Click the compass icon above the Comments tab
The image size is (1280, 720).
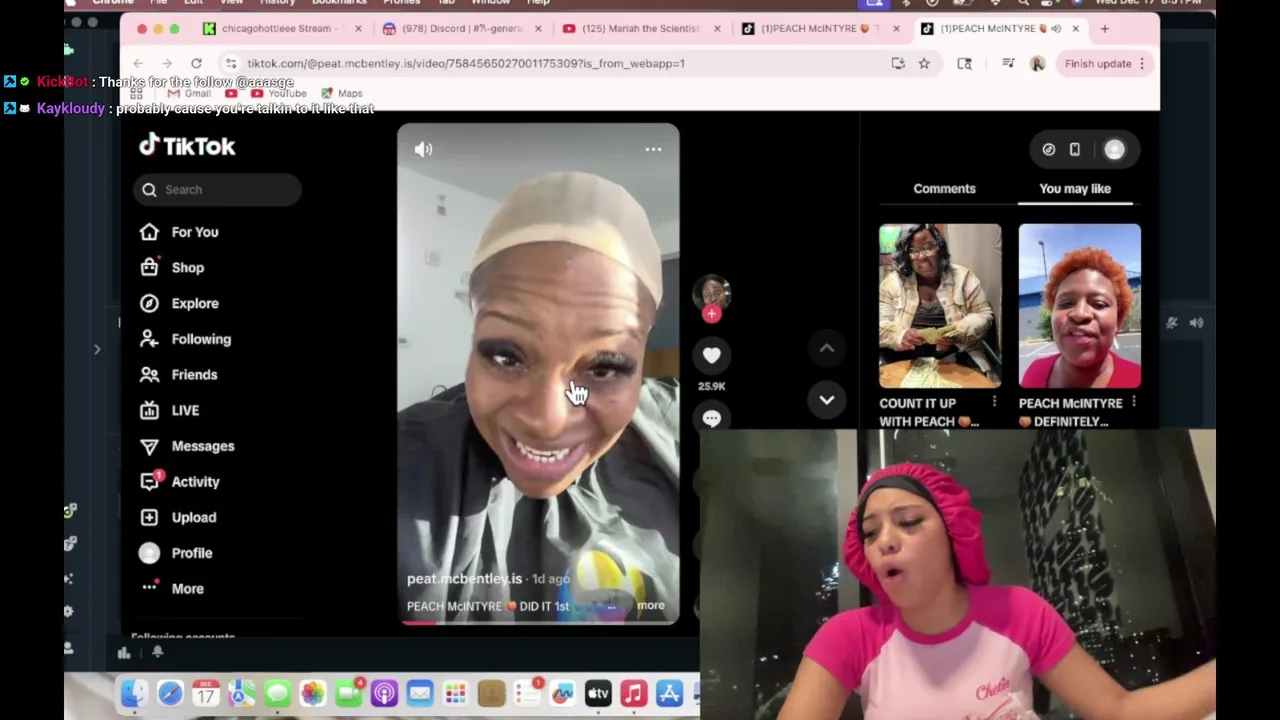1048,150
